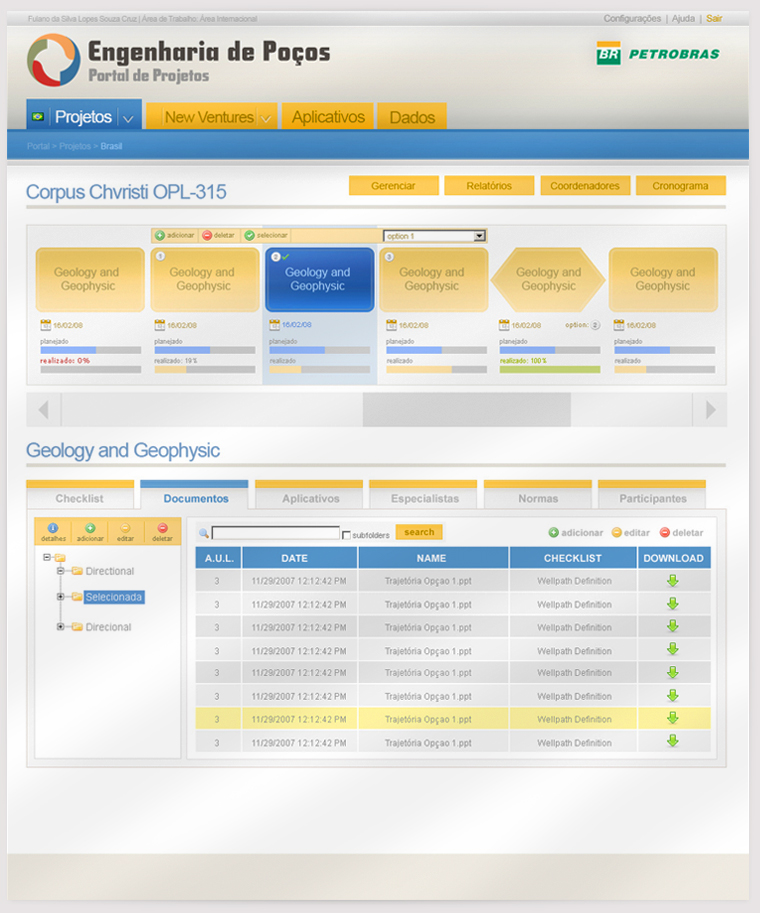This screenshot has height=913, width=760.
Task: Select the Direcional folder in tree
Action: (x=108, y=627)
